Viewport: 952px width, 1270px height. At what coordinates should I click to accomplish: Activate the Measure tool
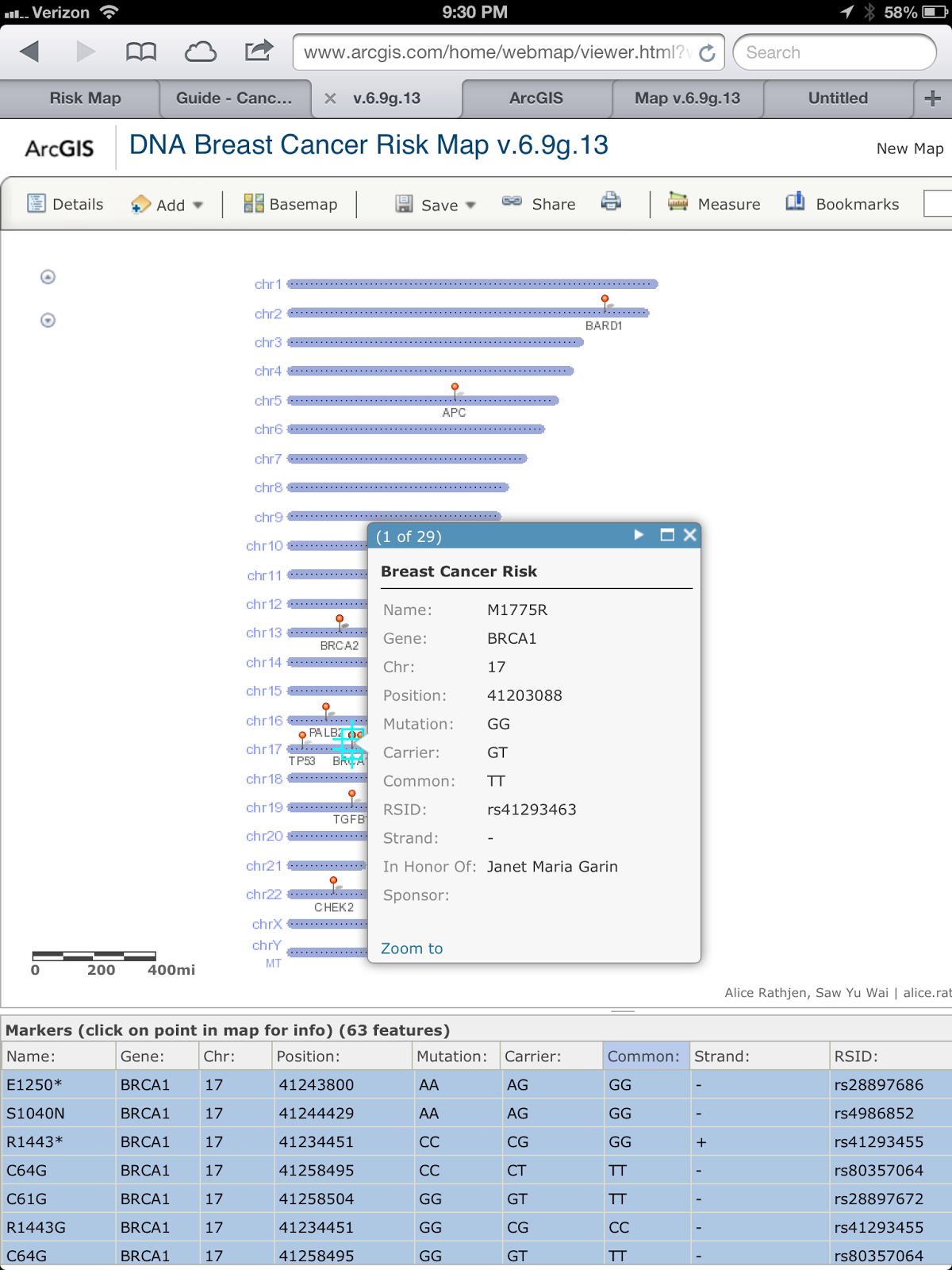click(x=714, y=204)
